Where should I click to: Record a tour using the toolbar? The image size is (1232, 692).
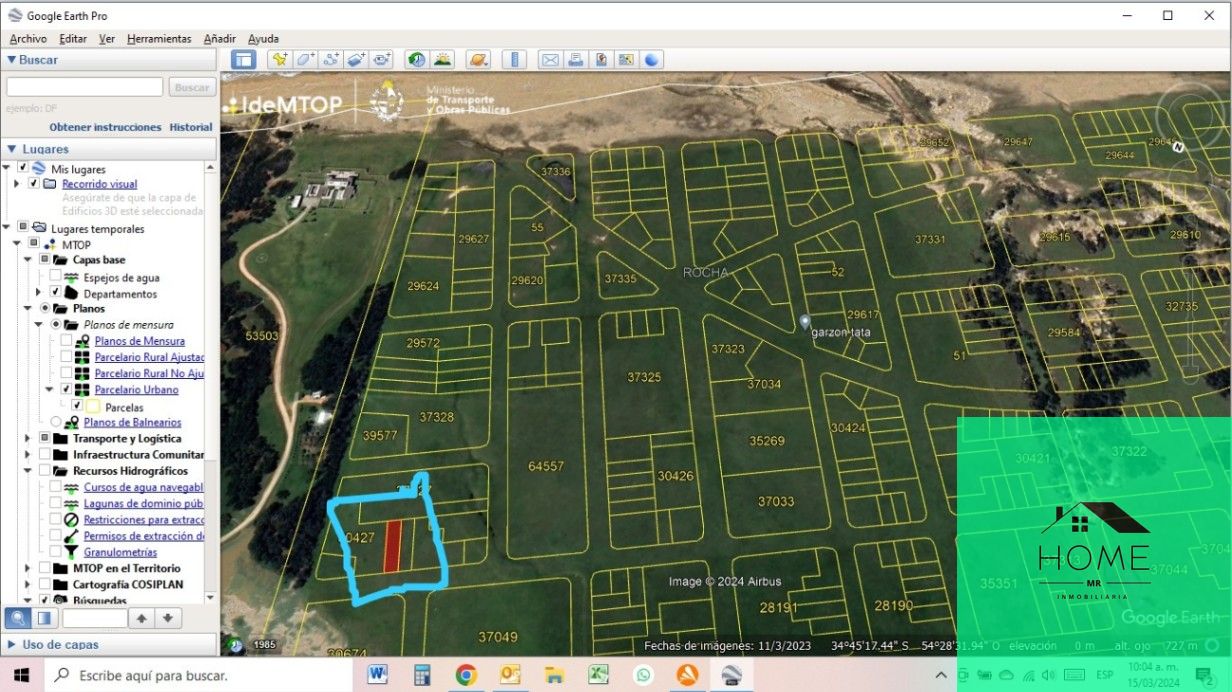382,59
